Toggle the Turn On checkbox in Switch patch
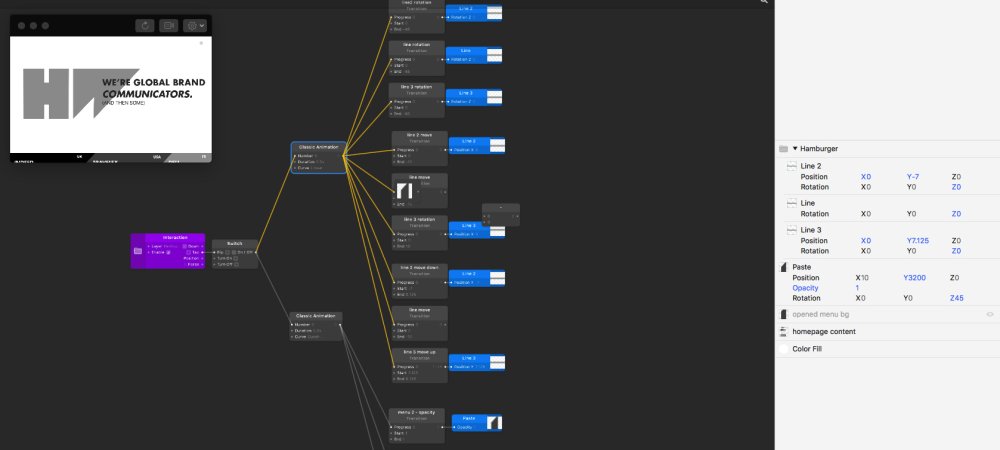The width and height of the screenshot is (1000, 450). 235,258
